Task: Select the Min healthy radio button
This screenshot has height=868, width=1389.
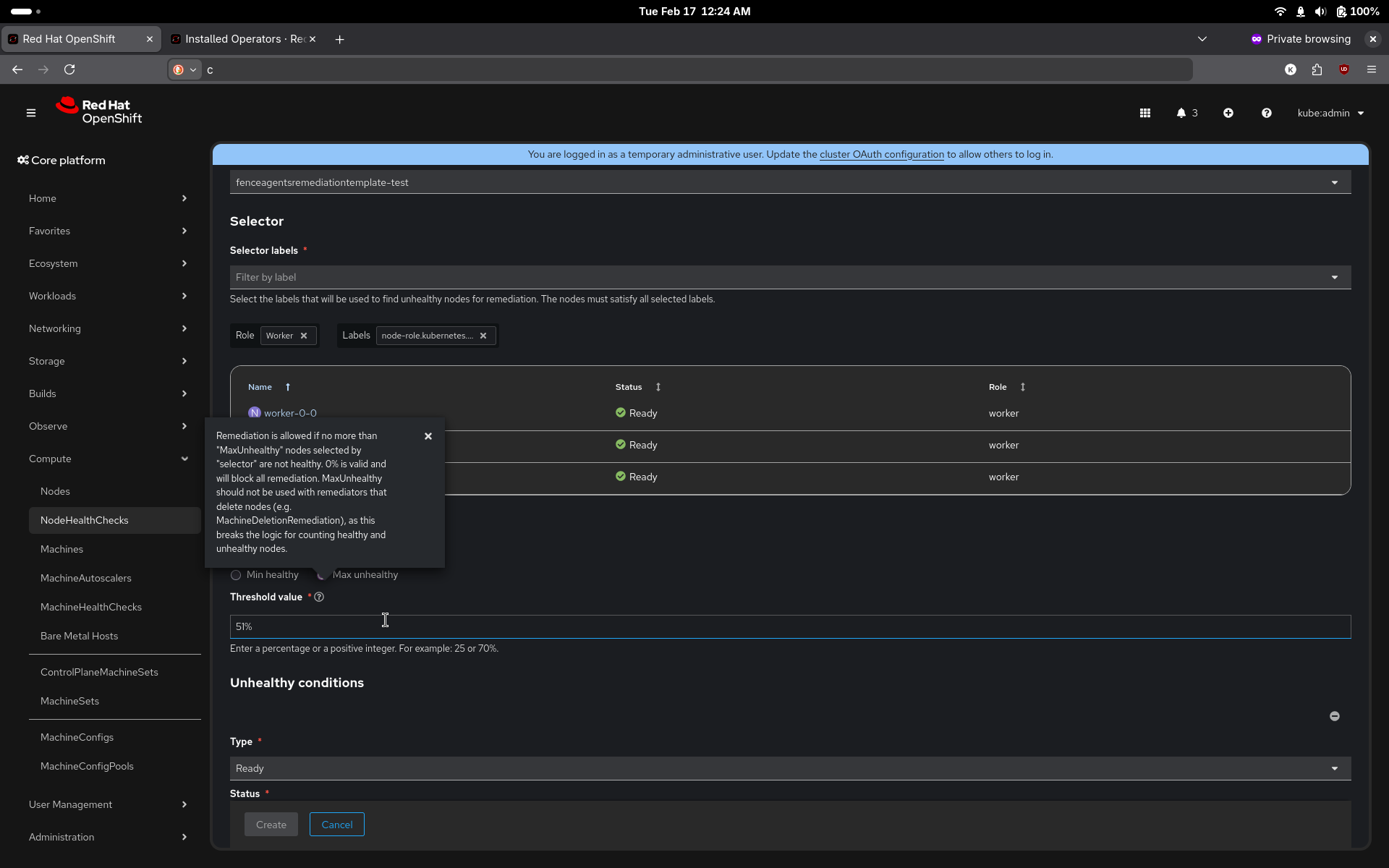Action: coord(236,575)
